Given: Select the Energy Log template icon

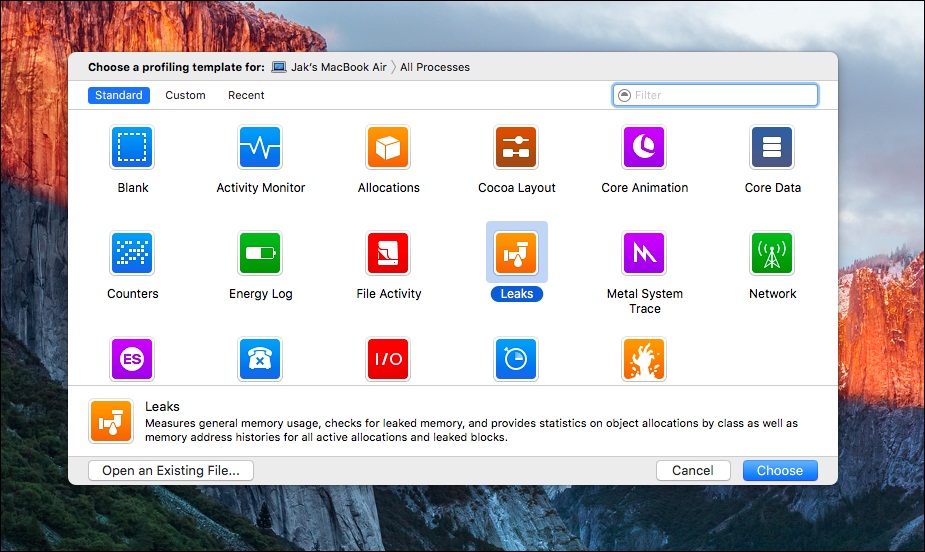Looking at the screenshot, I should click(260, 254).
